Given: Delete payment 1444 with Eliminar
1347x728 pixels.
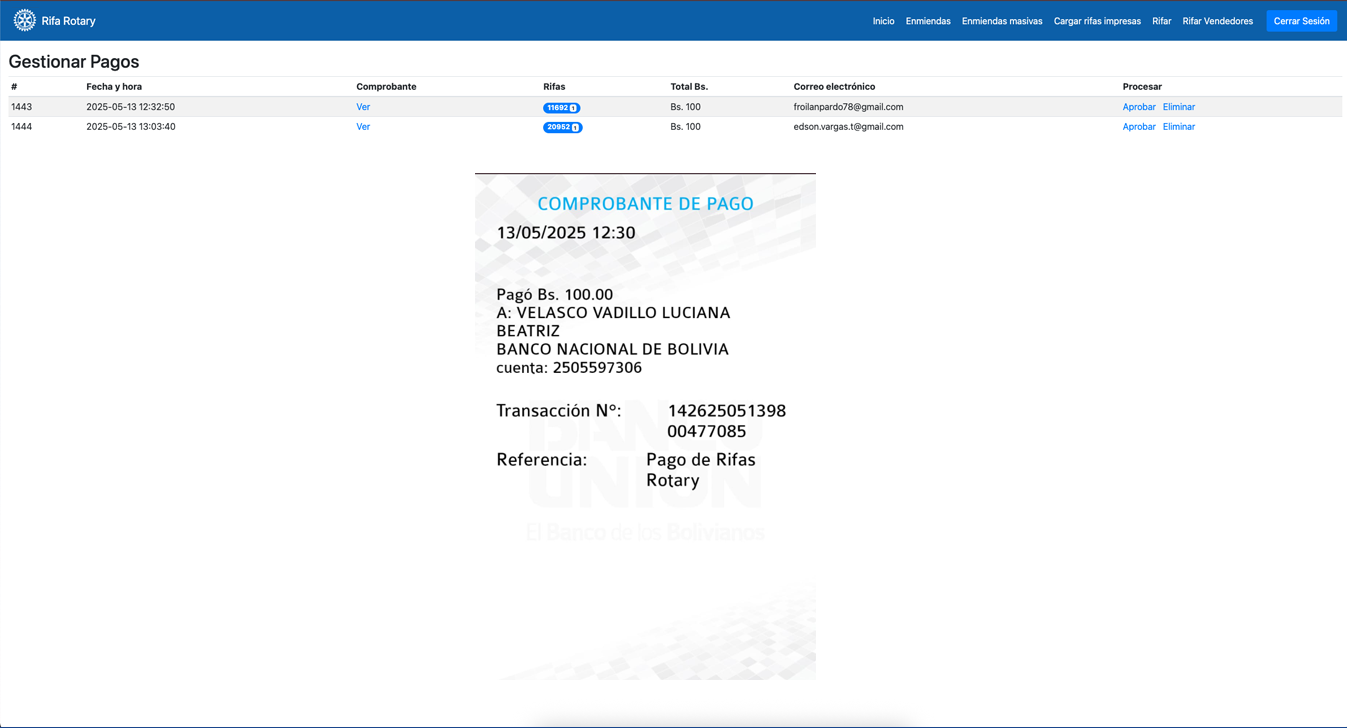Looking at the screenshot, I should [1178, 127].
